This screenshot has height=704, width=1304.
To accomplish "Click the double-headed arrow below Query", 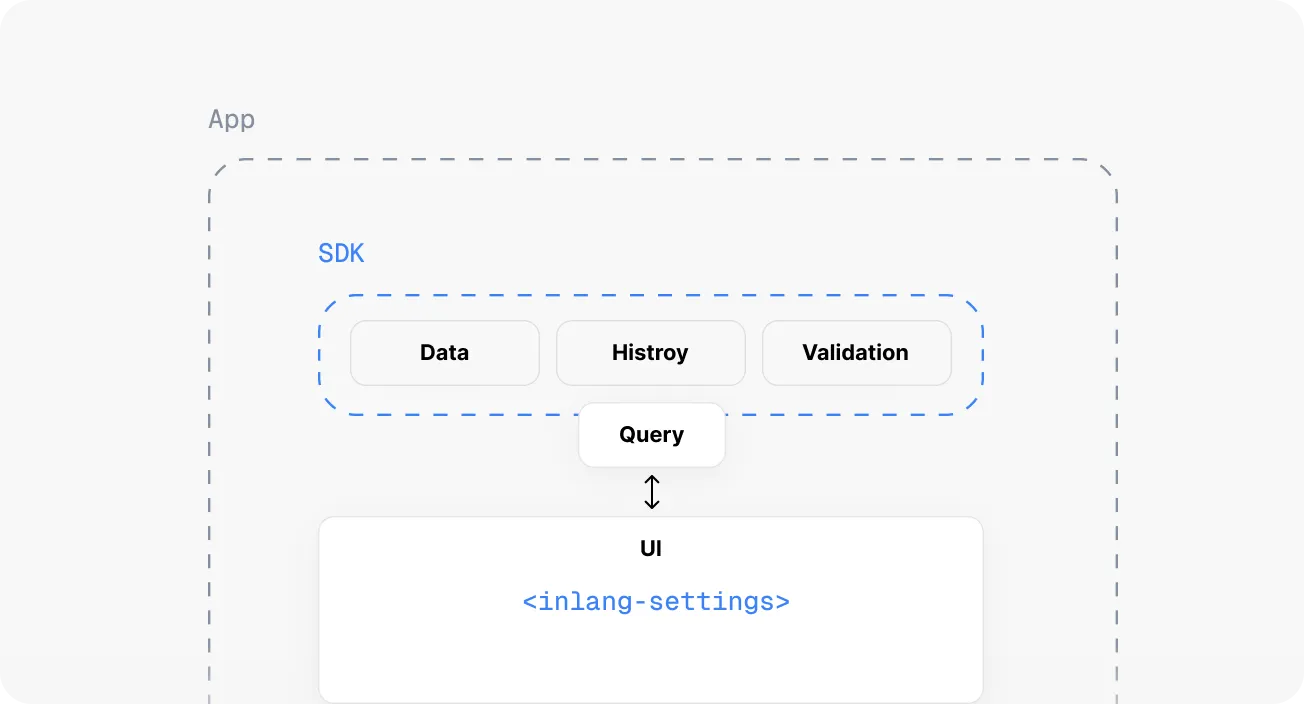I will 652,492.
